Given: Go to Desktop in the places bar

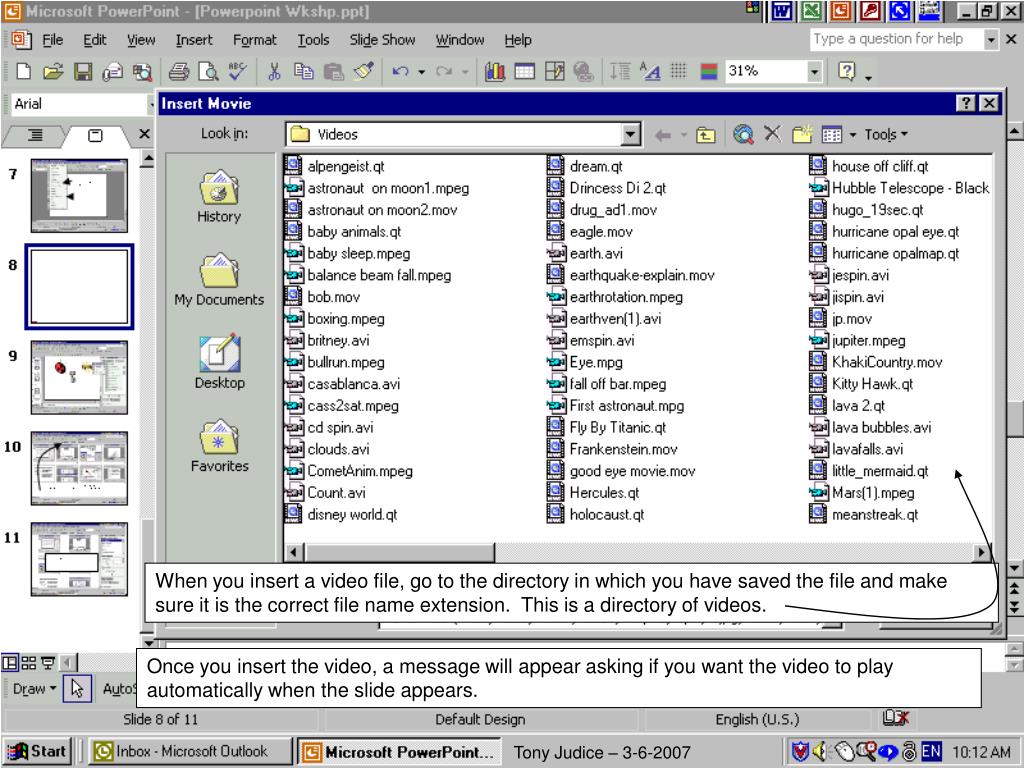Looking at the screenshot, I should [x=219, y=362].
